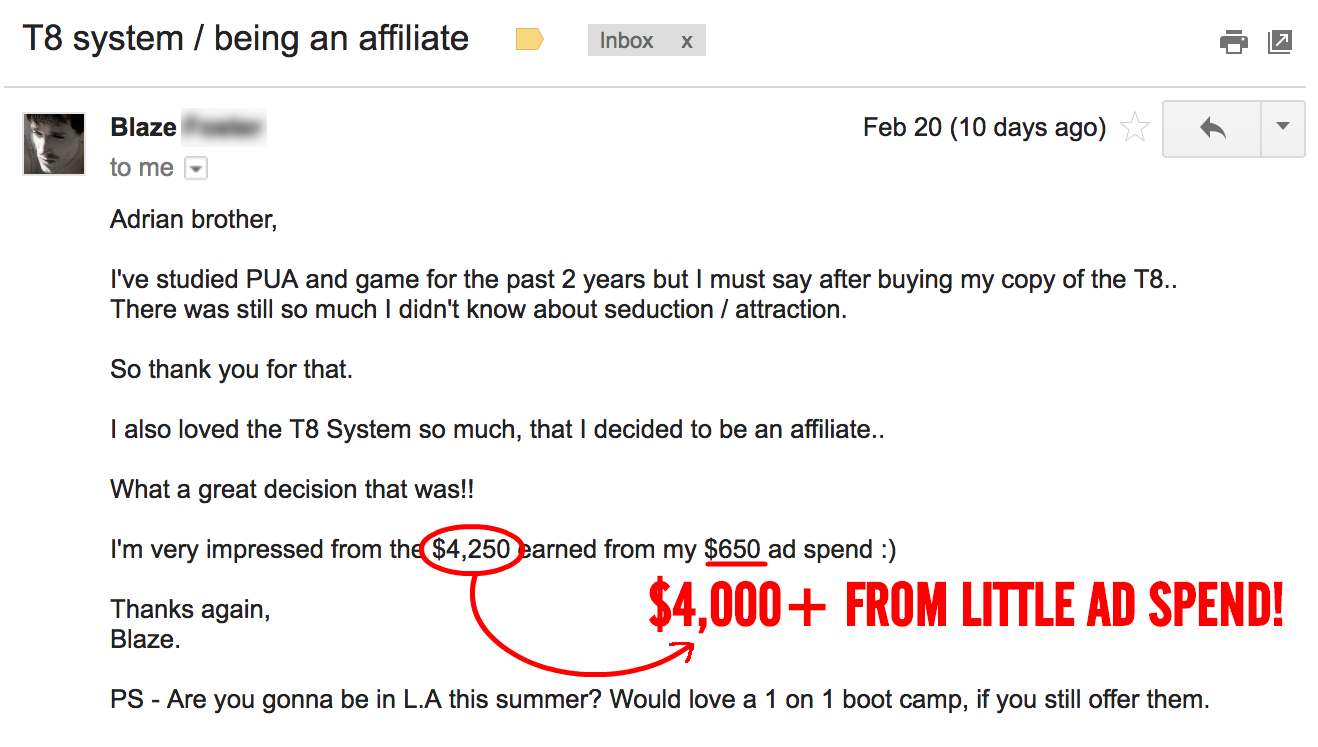1318x747 pixels.
Task: Click the yellow importance marker beside the subject
Action: (x=529, y=40)
